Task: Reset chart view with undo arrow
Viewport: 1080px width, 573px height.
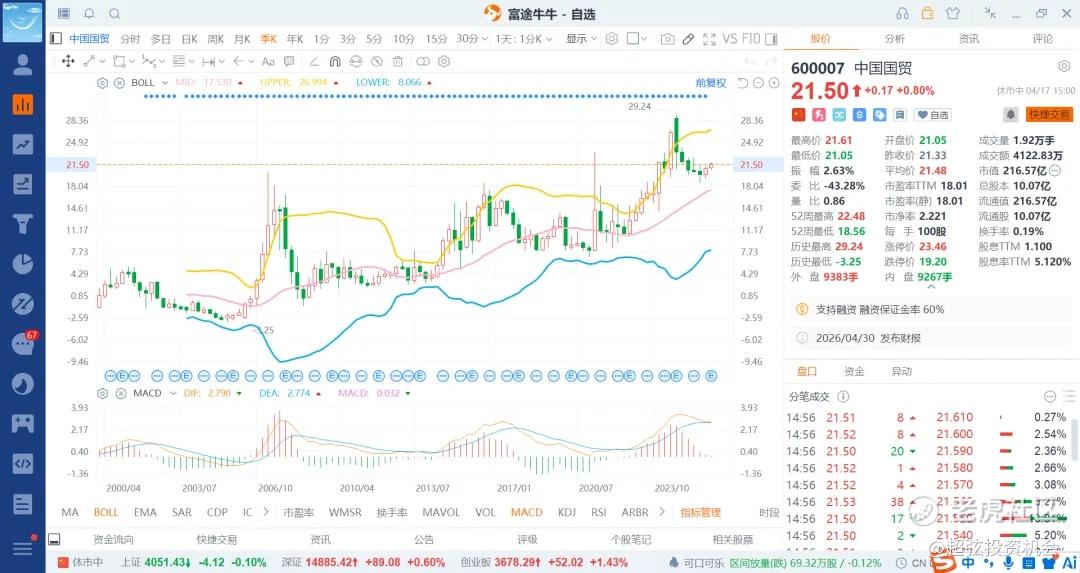Action: pyautogui.click(x=742, y=83)
